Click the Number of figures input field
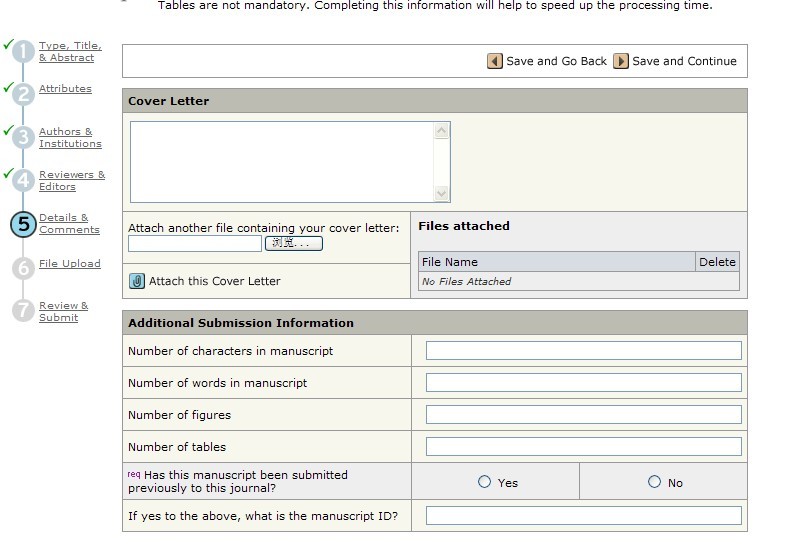 583,415
